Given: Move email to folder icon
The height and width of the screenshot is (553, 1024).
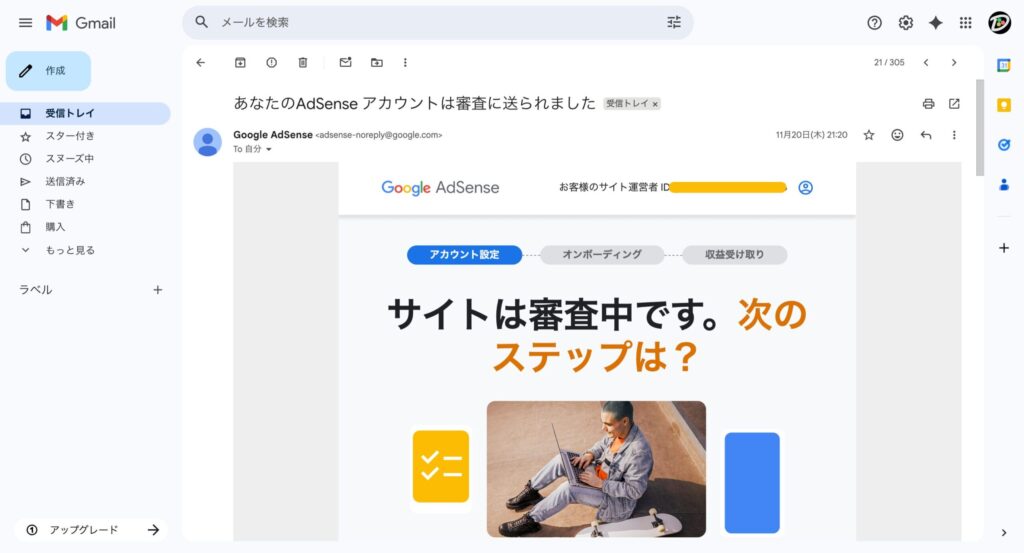Looking at the screenshot, I should (377, 63).
